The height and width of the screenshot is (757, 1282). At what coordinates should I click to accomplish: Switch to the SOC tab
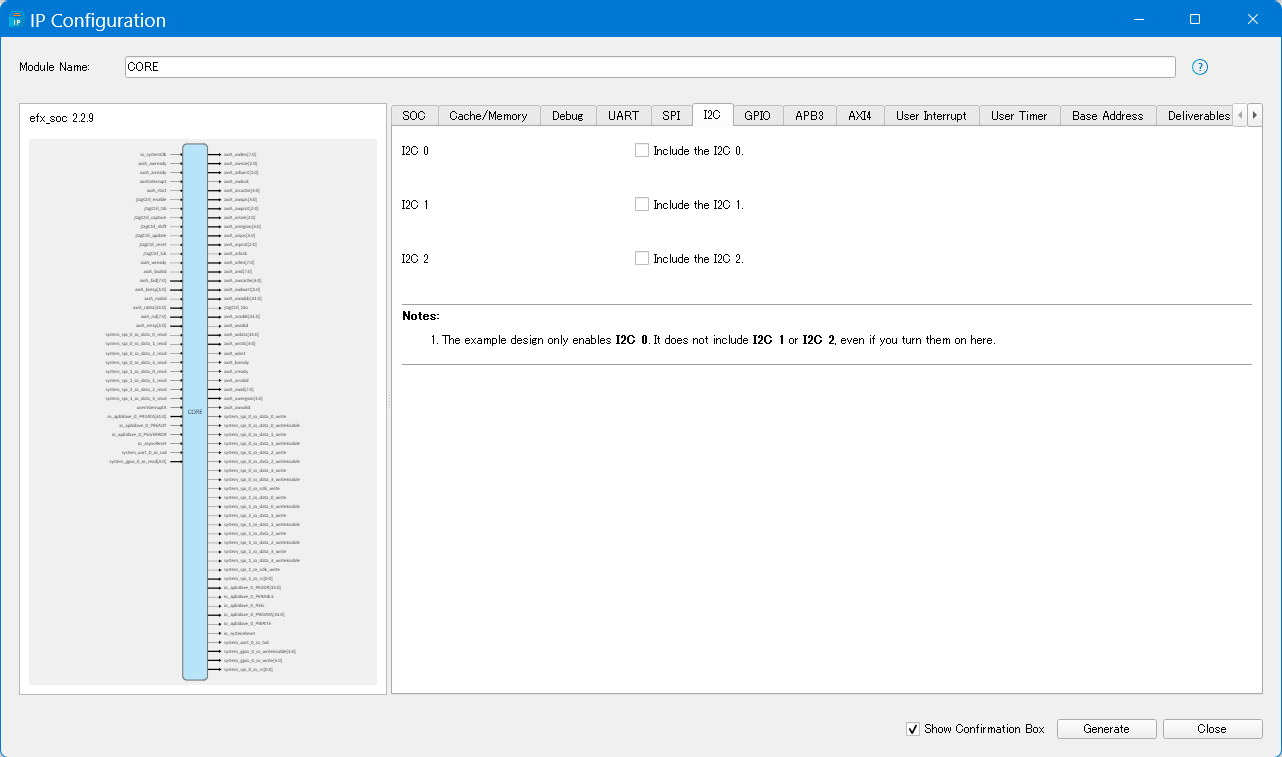tap(413, 116)
